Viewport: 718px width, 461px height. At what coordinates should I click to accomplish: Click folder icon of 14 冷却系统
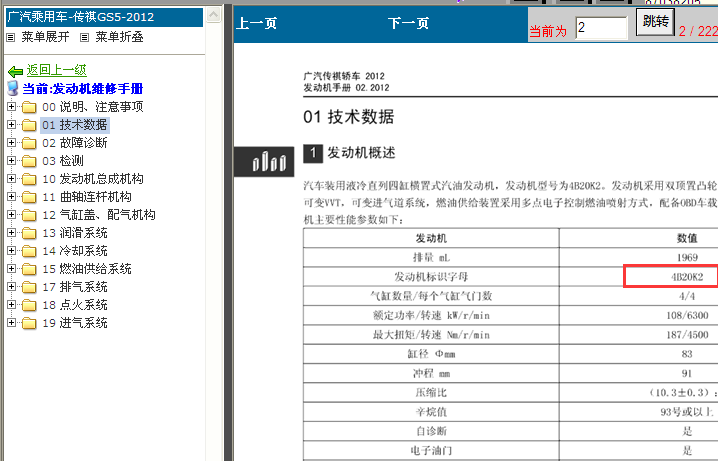pos(29,251)
